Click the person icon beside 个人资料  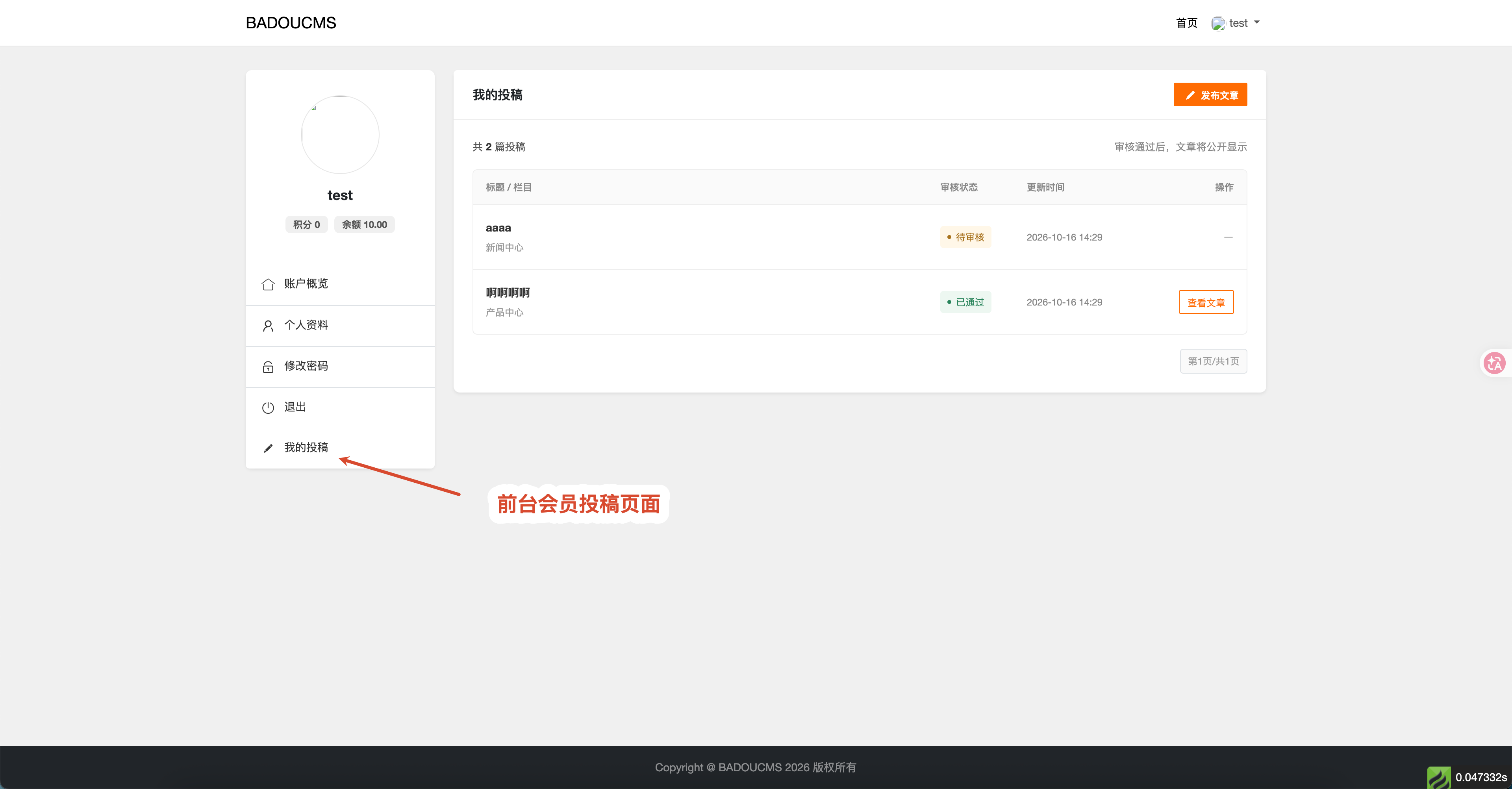(x=268, y=326)
